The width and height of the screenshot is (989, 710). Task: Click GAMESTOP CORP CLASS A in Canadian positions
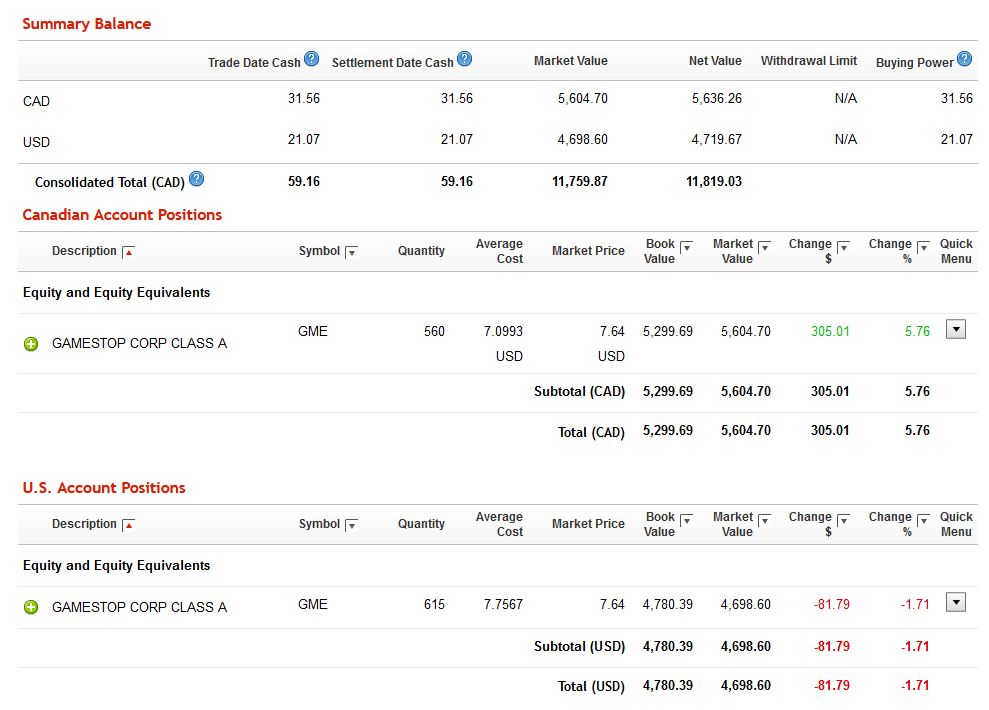pyautogui.click(x=139, y=343)
